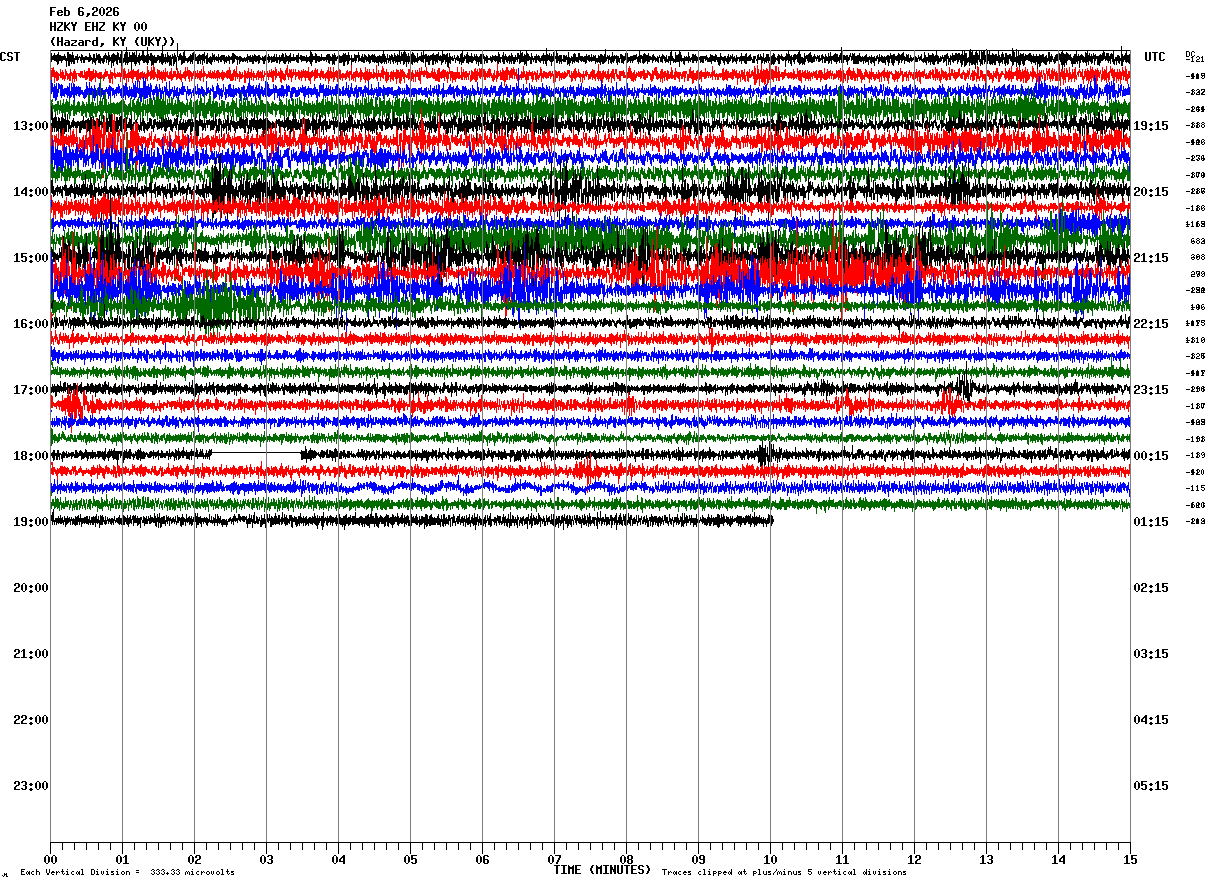This screenshot has width=1210, height=886.
Task: Select the station code HZKY EHZ KY 00
Action: point(98,27)
